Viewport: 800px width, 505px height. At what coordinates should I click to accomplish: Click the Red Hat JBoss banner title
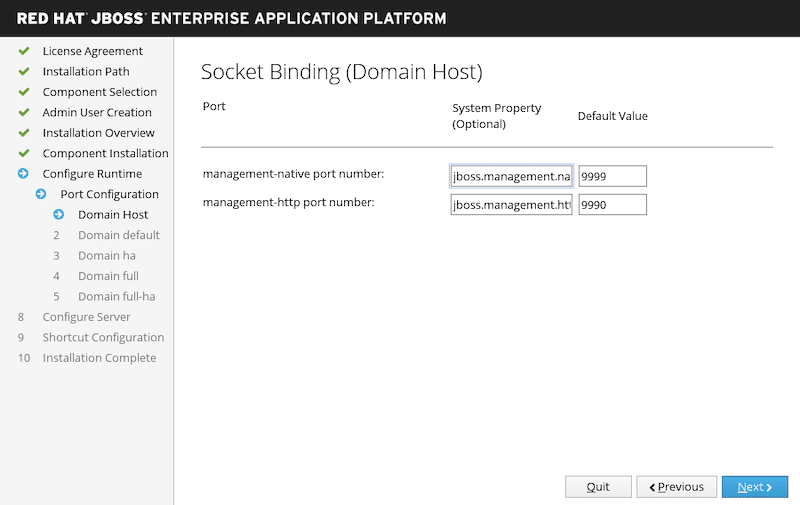(x=231, y=18)
